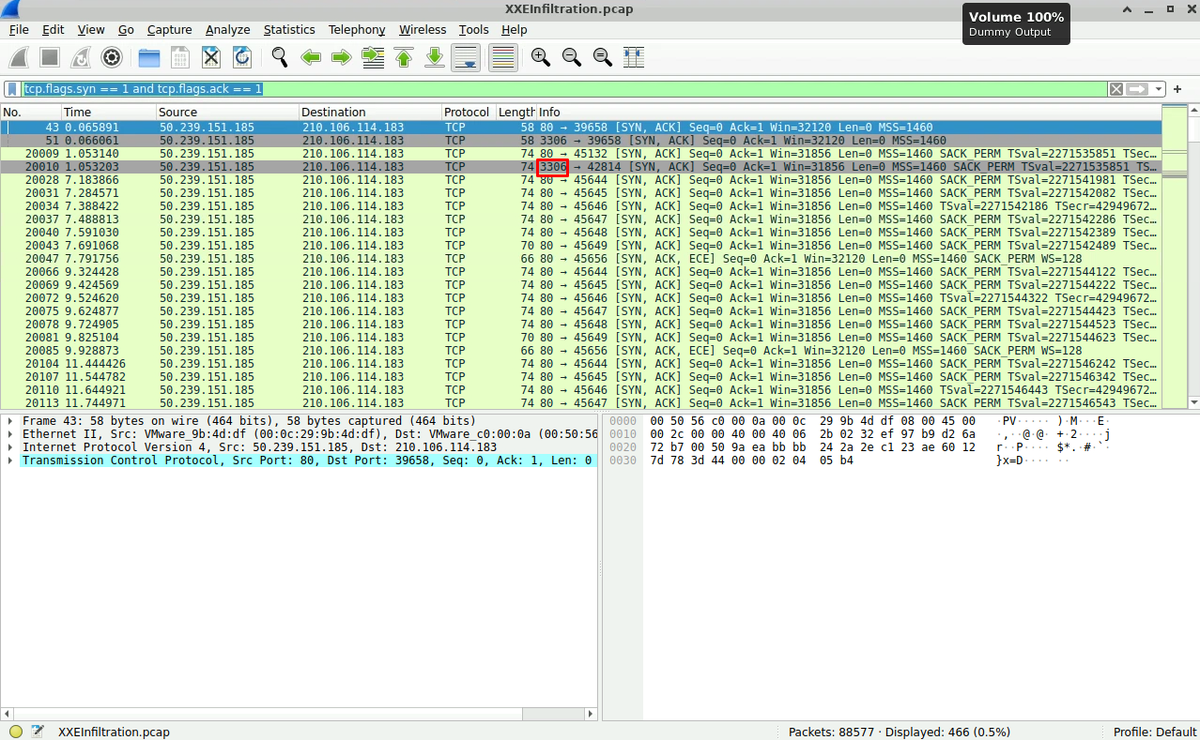The image size is (1200, 740).
Task: Select packet number 20010 row
Action: pyautogui.click(x=582, y=167)
